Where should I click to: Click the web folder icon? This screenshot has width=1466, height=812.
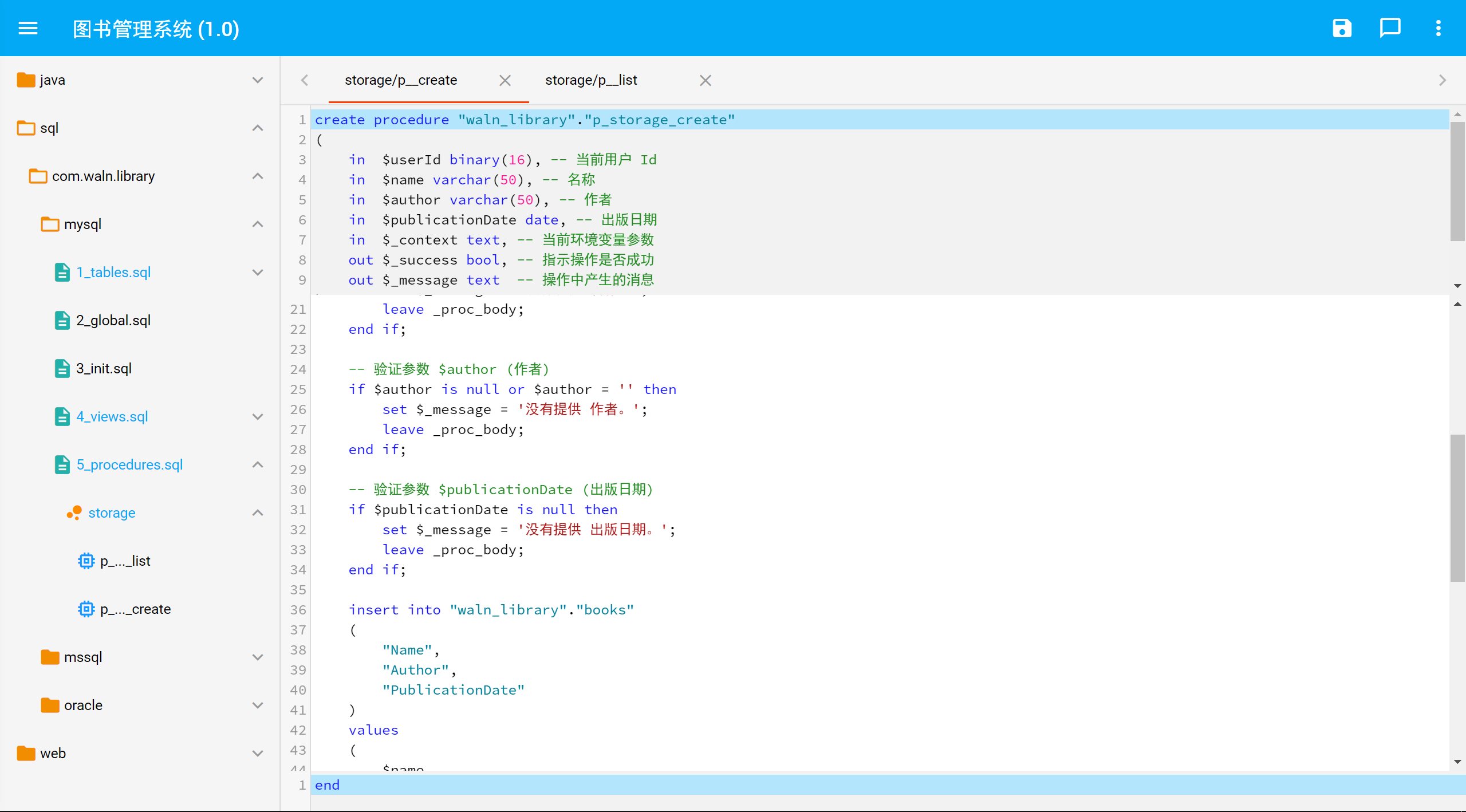tap(26, 754)
